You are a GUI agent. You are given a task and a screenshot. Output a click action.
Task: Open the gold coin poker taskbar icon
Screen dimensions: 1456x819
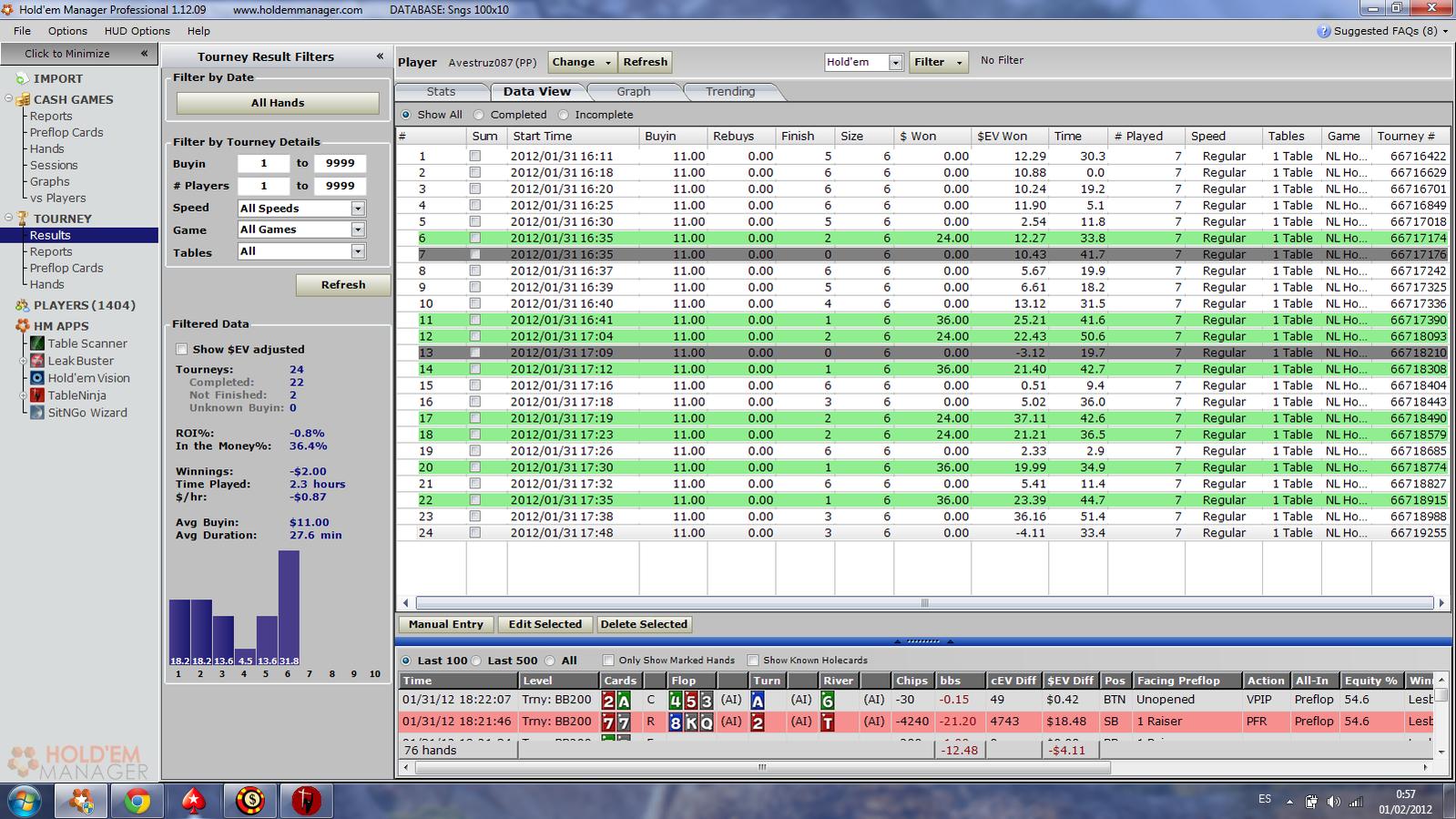point(250,801)
